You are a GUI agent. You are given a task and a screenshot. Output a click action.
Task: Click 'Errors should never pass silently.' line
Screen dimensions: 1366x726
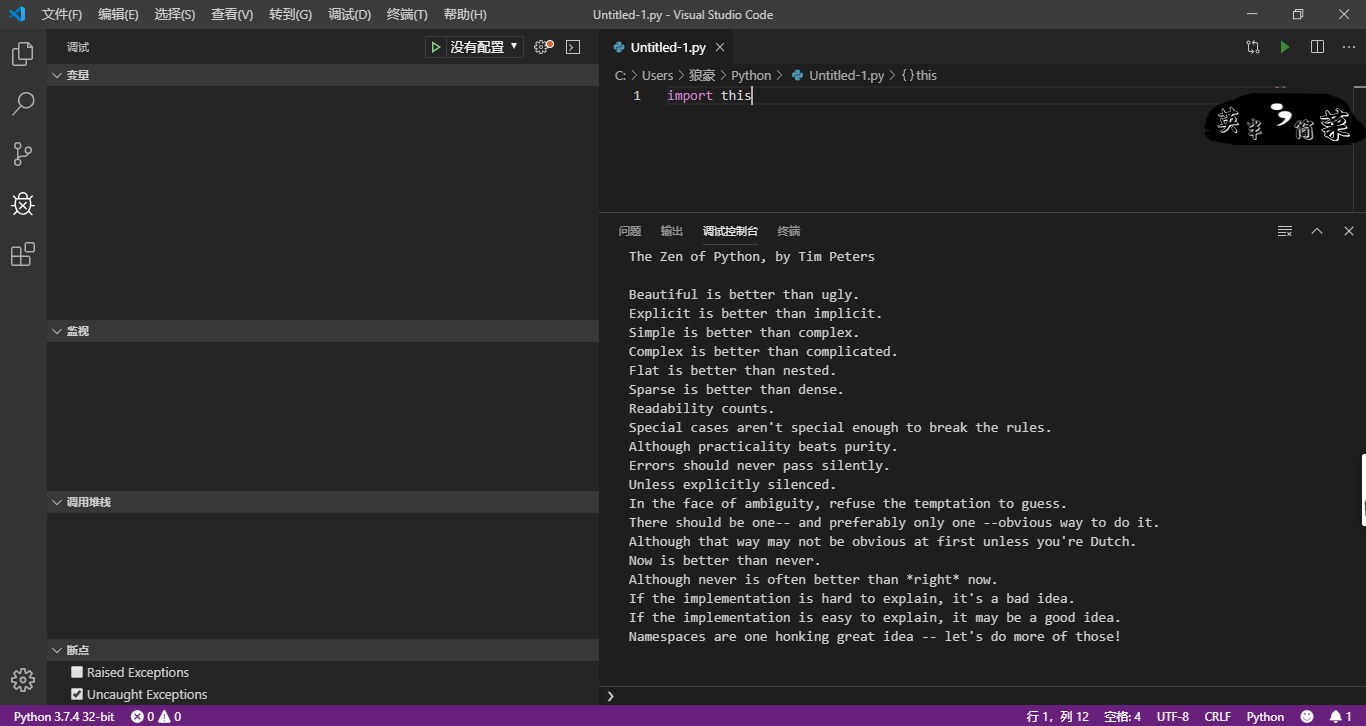click(x=759, y=465)
